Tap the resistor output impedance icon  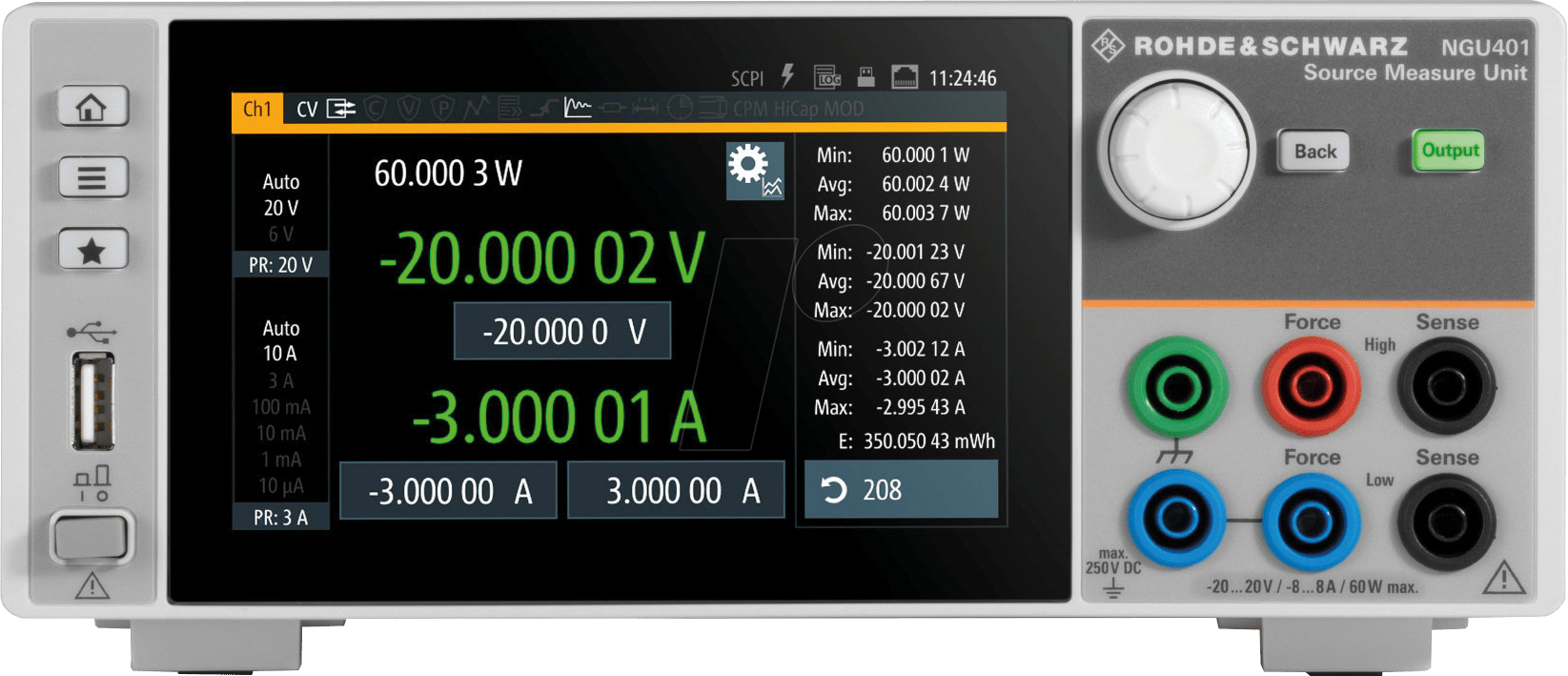pos(612,109)
